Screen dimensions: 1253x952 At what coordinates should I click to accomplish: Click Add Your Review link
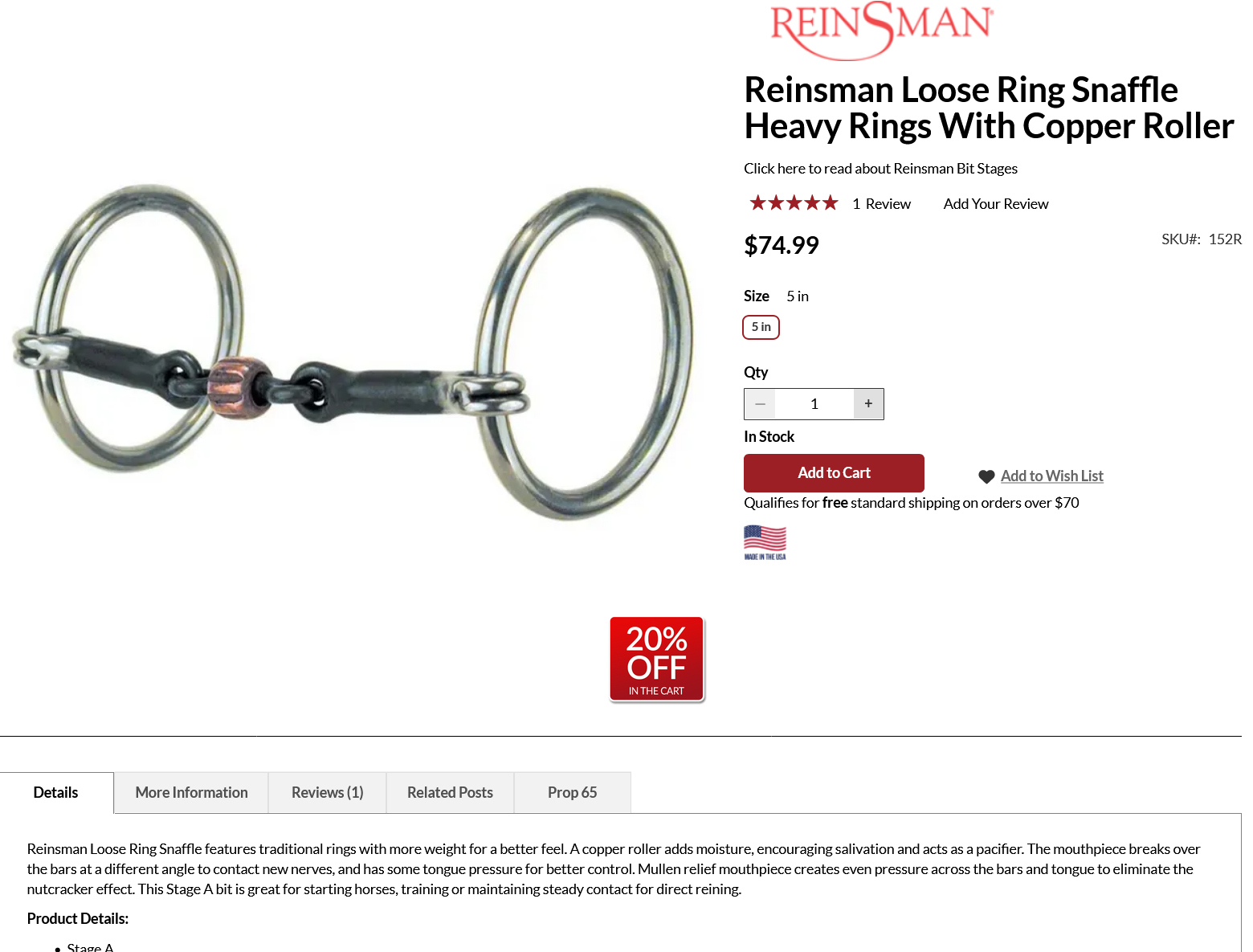point(996,204)
